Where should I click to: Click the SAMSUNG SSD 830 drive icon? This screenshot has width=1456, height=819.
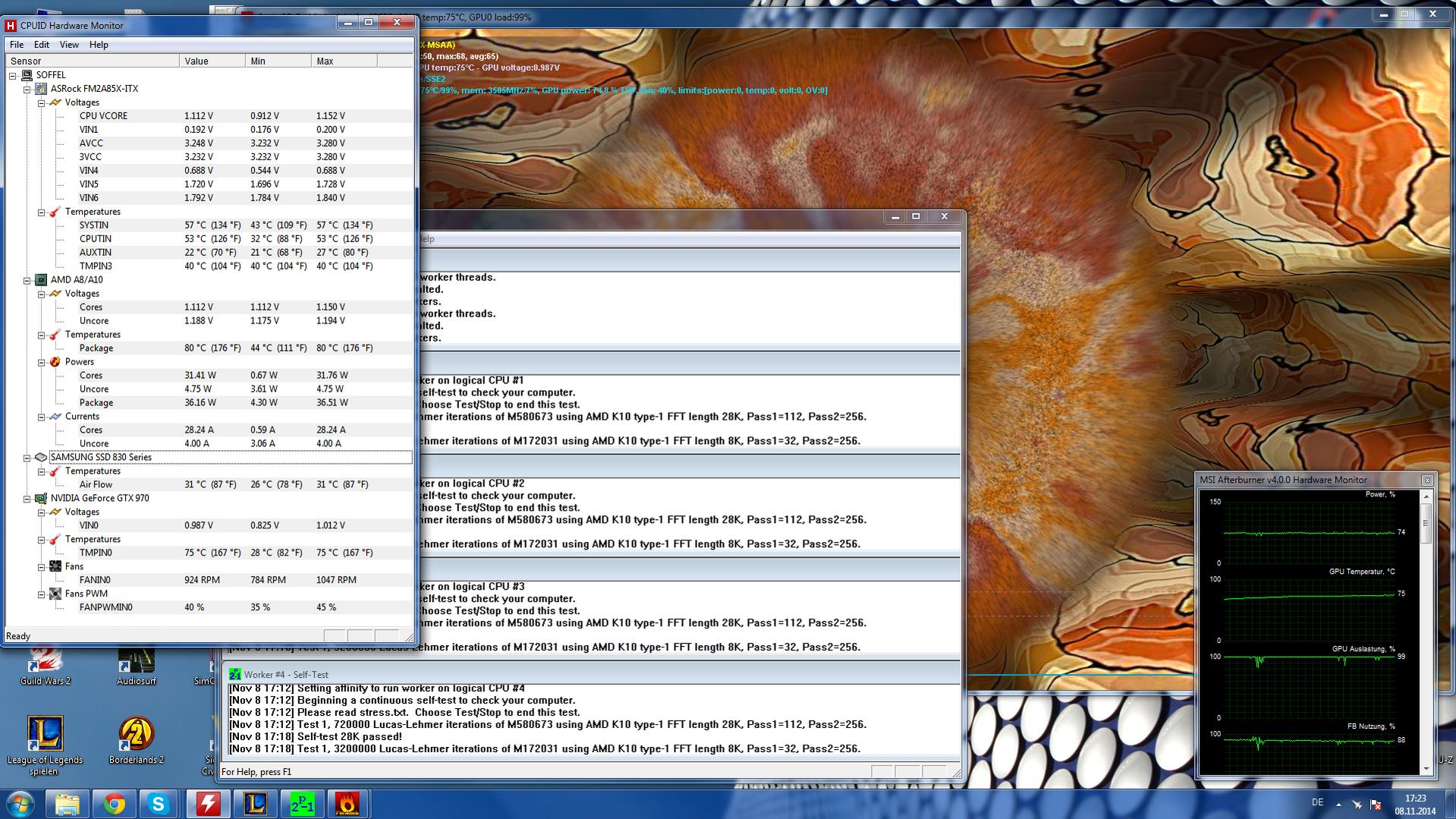click(x=41, y=458)
